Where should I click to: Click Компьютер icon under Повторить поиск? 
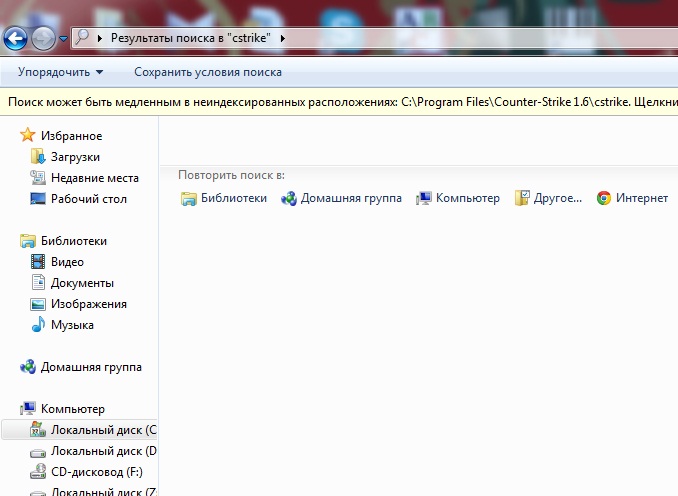(x=424, y=198)
